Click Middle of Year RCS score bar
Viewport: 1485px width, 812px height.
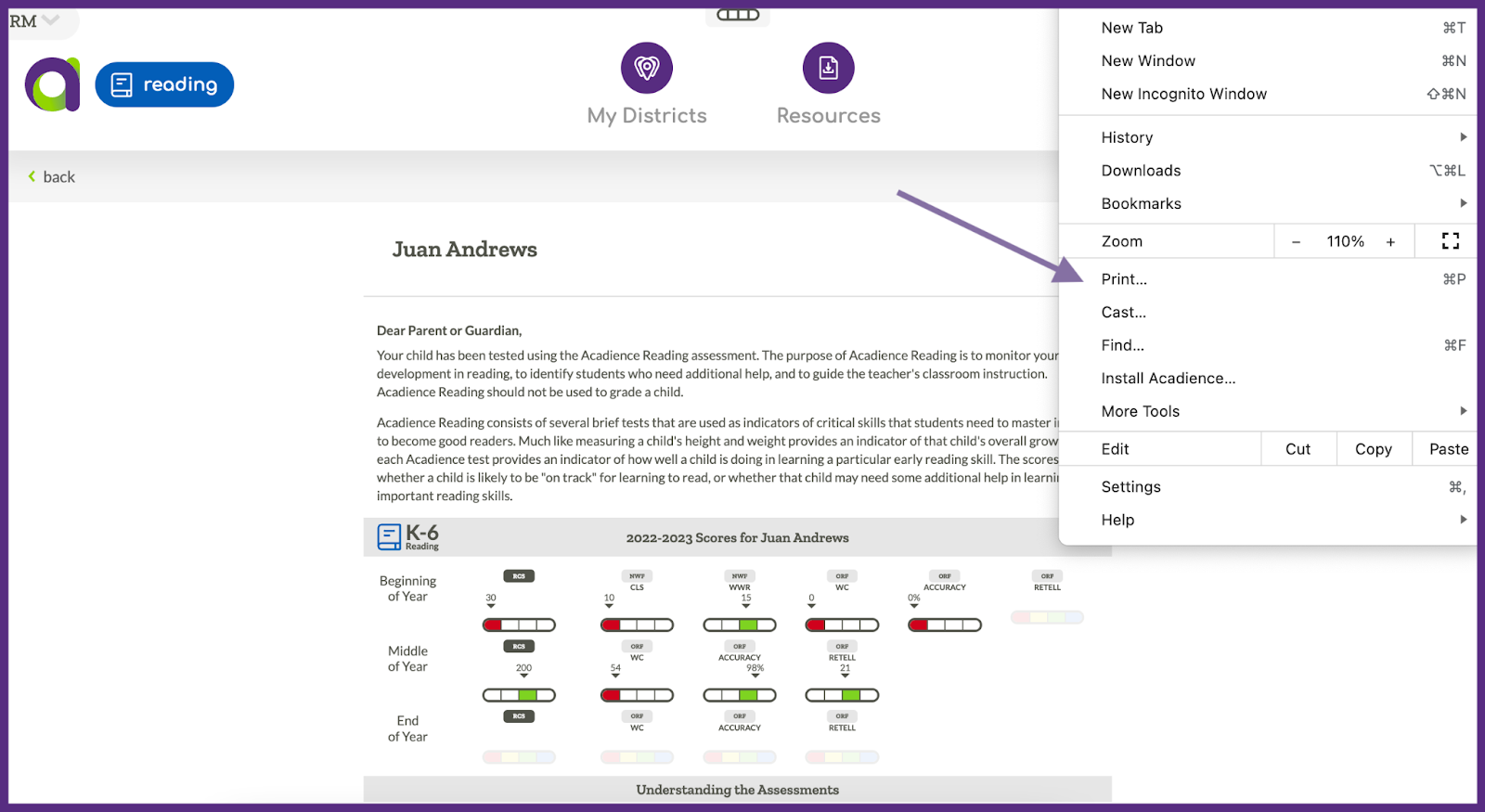[519, 695]
